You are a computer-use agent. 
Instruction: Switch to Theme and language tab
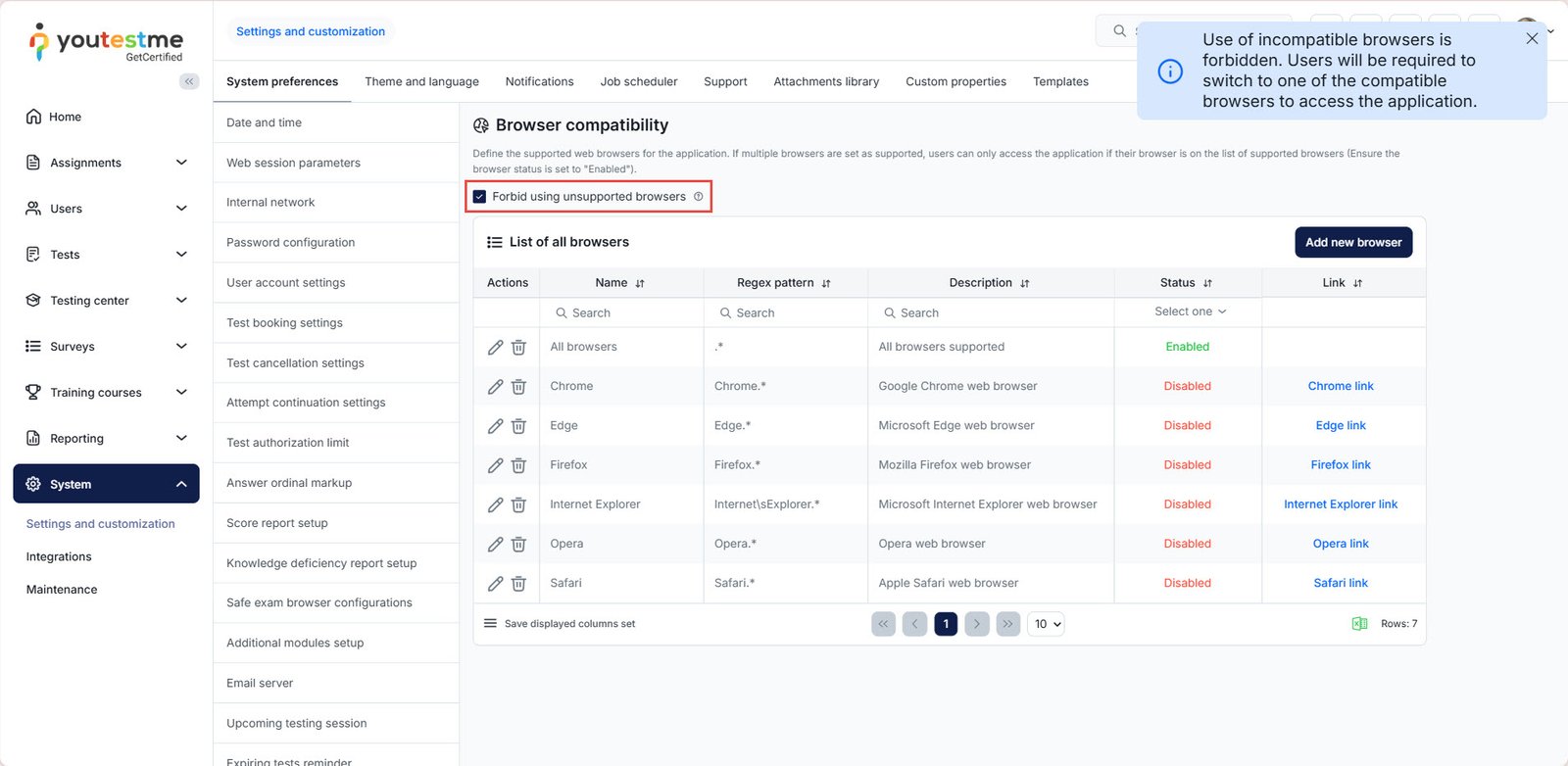(421, 82)
